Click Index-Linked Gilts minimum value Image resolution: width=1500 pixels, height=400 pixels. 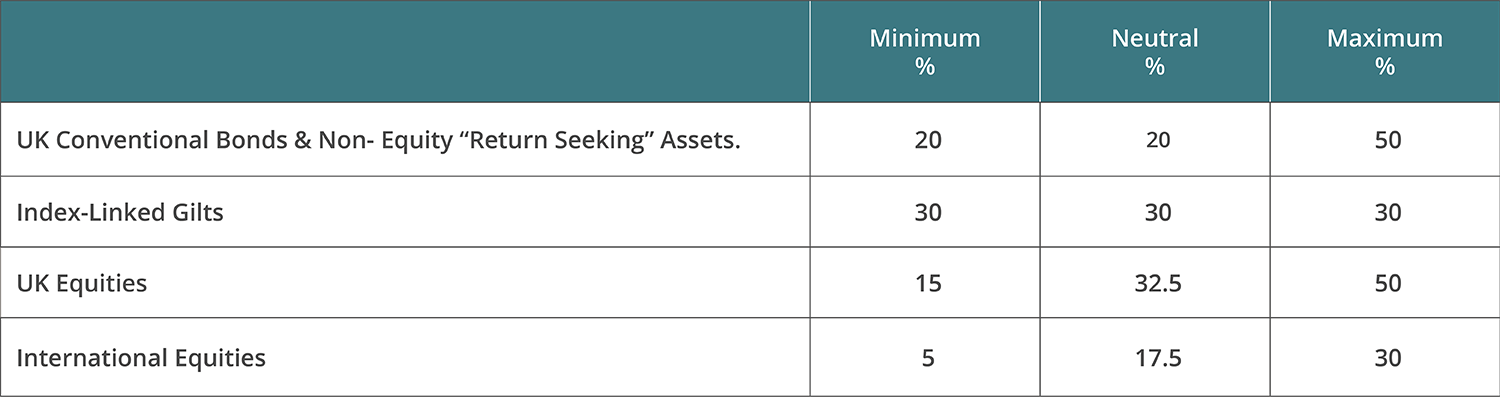click(928, 212)
